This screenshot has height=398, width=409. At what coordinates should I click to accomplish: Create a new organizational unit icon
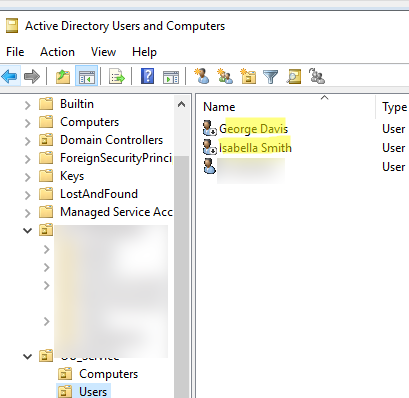click(x=248, y=76)
